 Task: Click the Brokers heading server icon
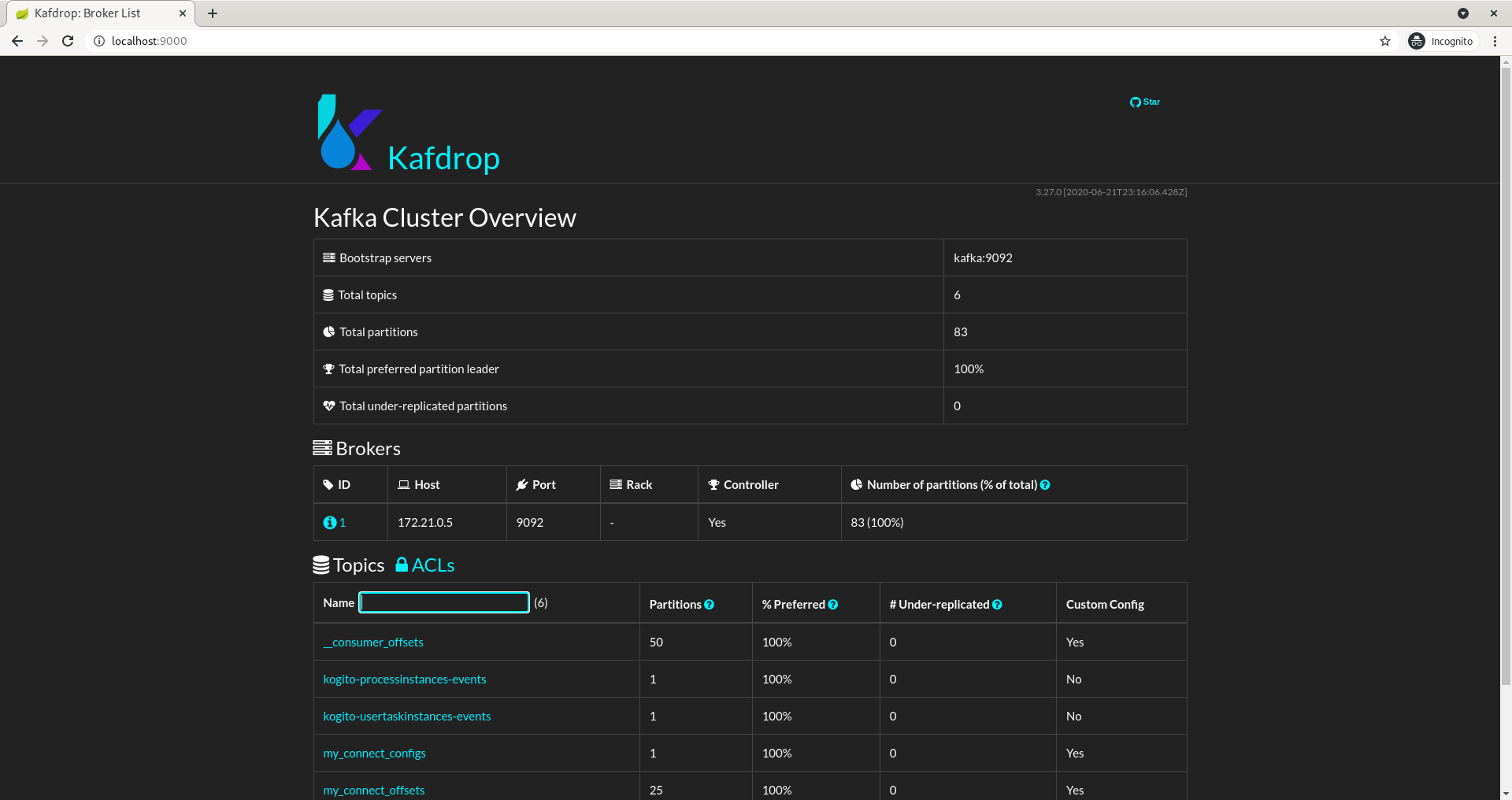click(322, 448)
